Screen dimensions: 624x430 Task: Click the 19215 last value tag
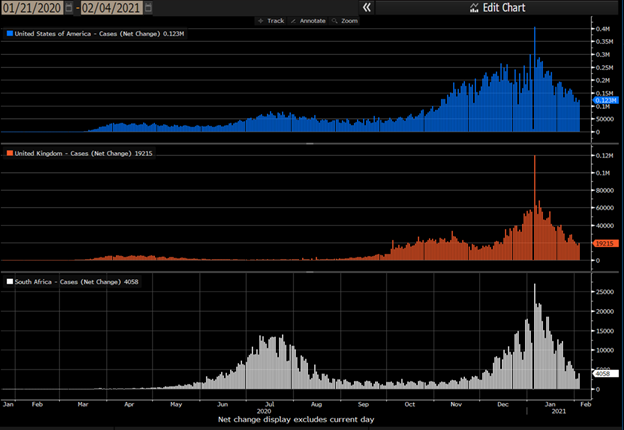point(604,243)
